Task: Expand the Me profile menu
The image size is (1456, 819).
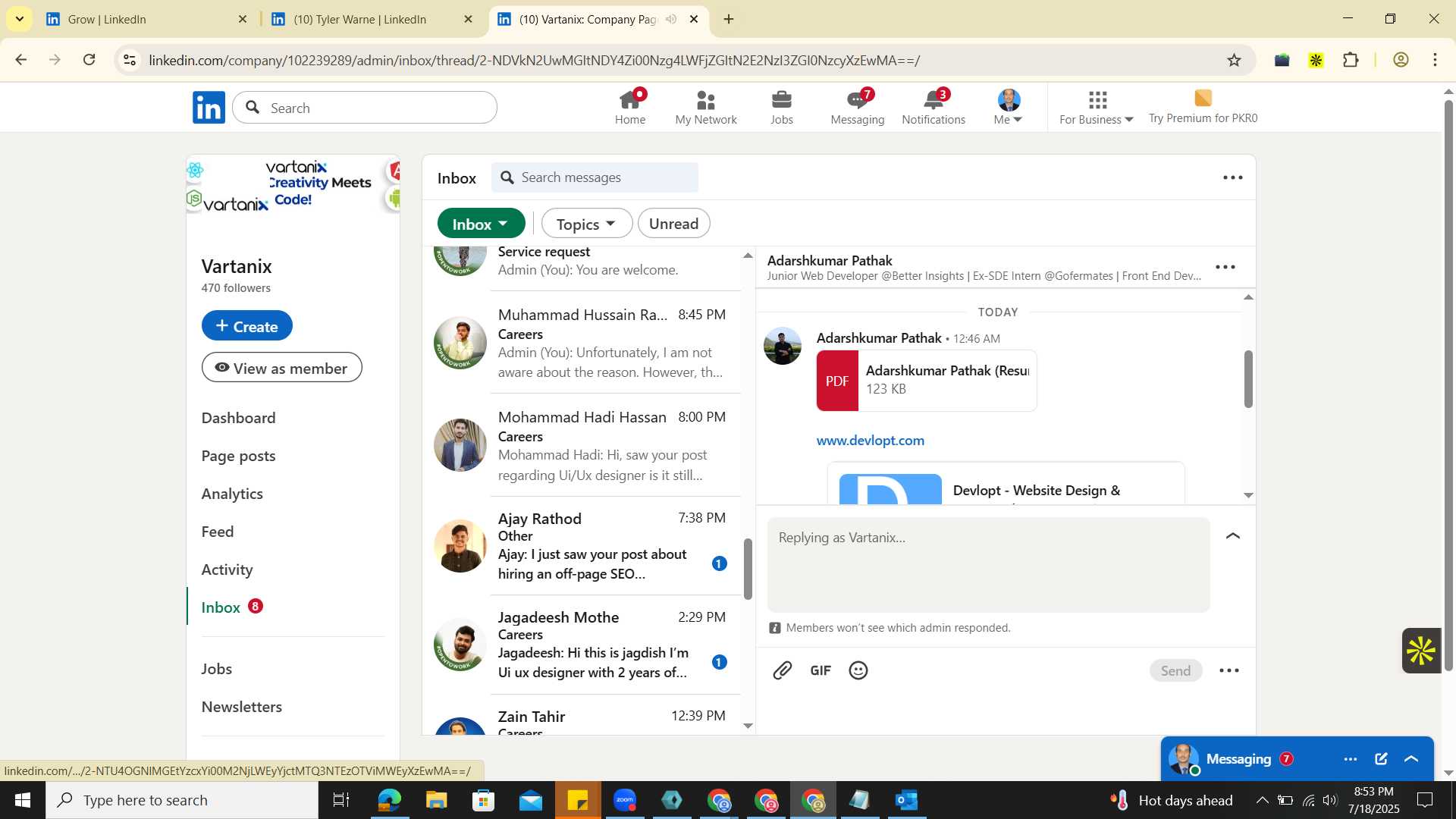Action: point(1009,108)
